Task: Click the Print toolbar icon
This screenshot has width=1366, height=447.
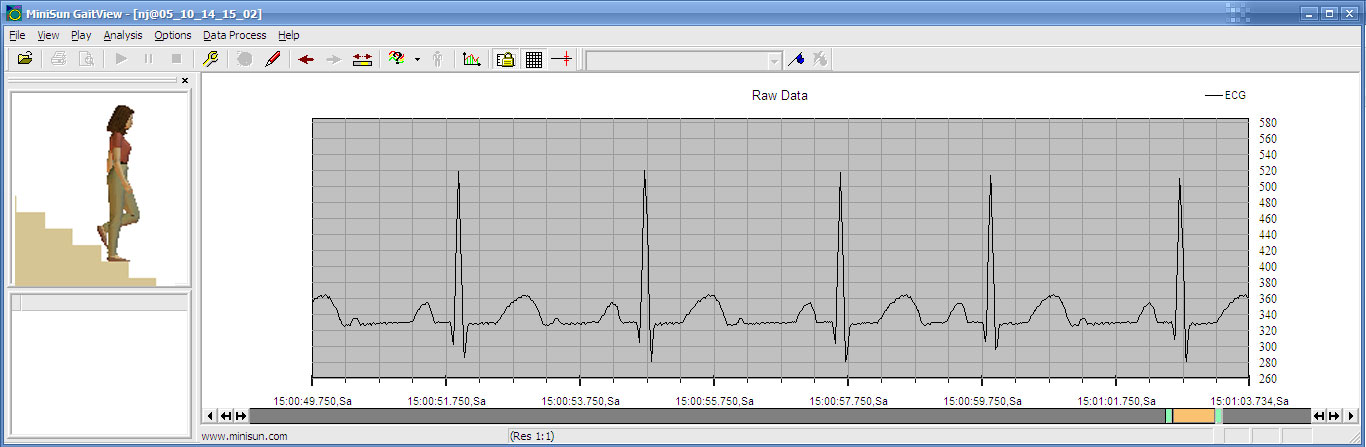Action: point(59,59)
